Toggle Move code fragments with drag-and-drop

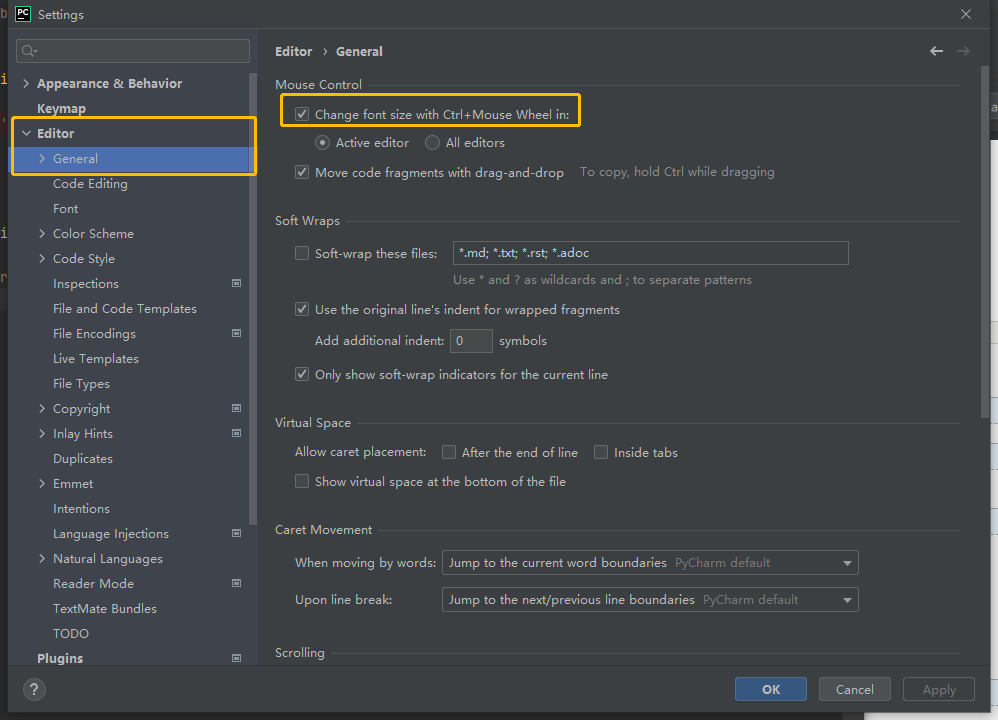(x=302, y=173)
